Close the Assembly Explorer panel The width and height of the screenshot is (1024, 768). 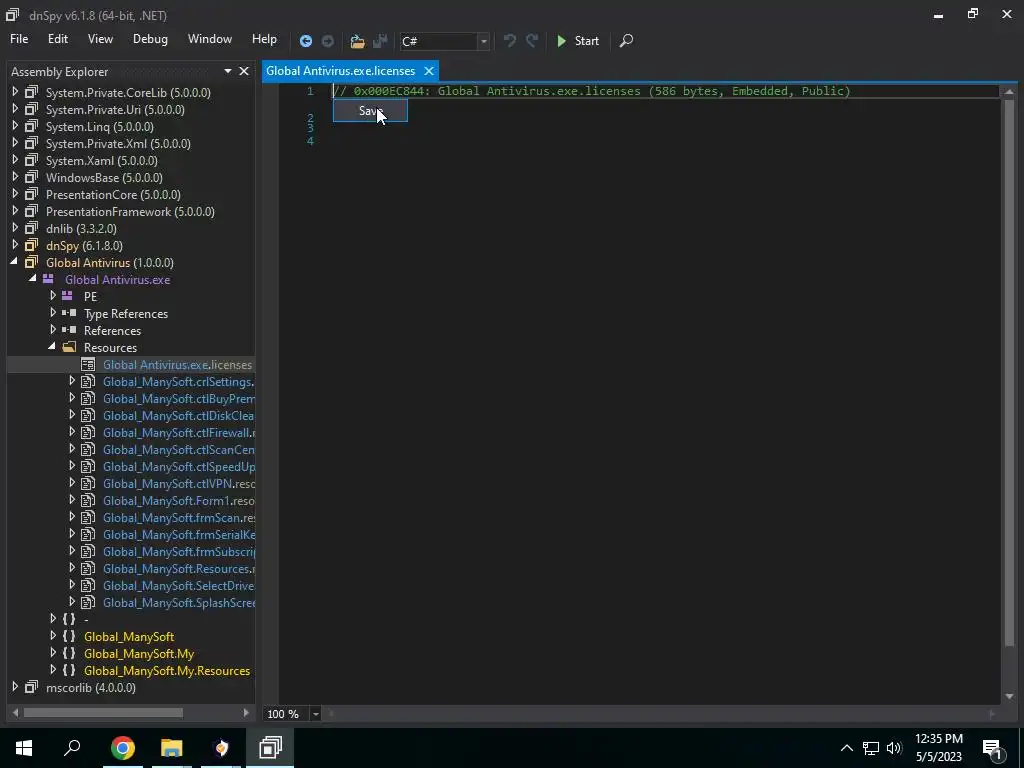click(244, 71)
